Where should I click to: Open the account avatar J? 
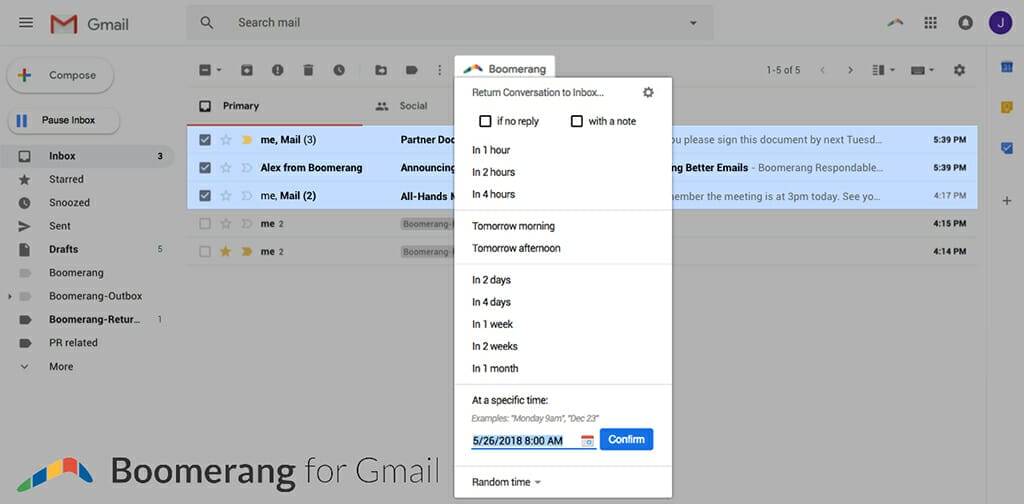pos(1000,23)
